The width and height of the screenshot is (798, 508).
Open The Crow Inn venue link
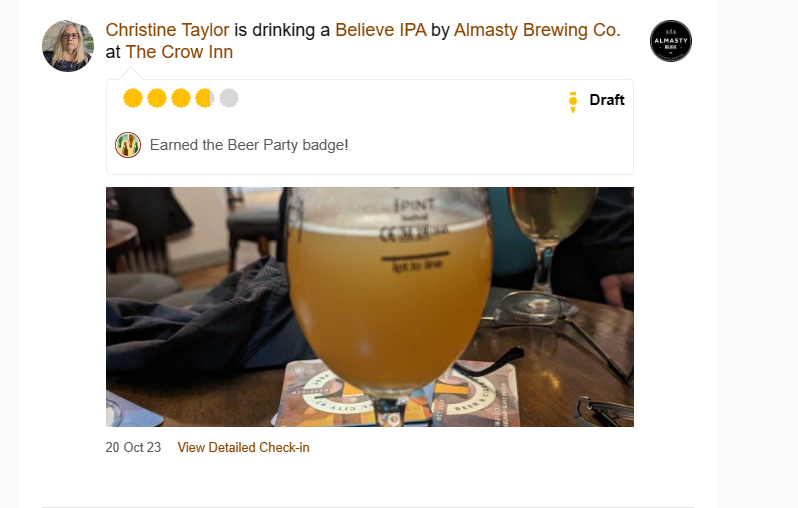[x=179, y=52]
